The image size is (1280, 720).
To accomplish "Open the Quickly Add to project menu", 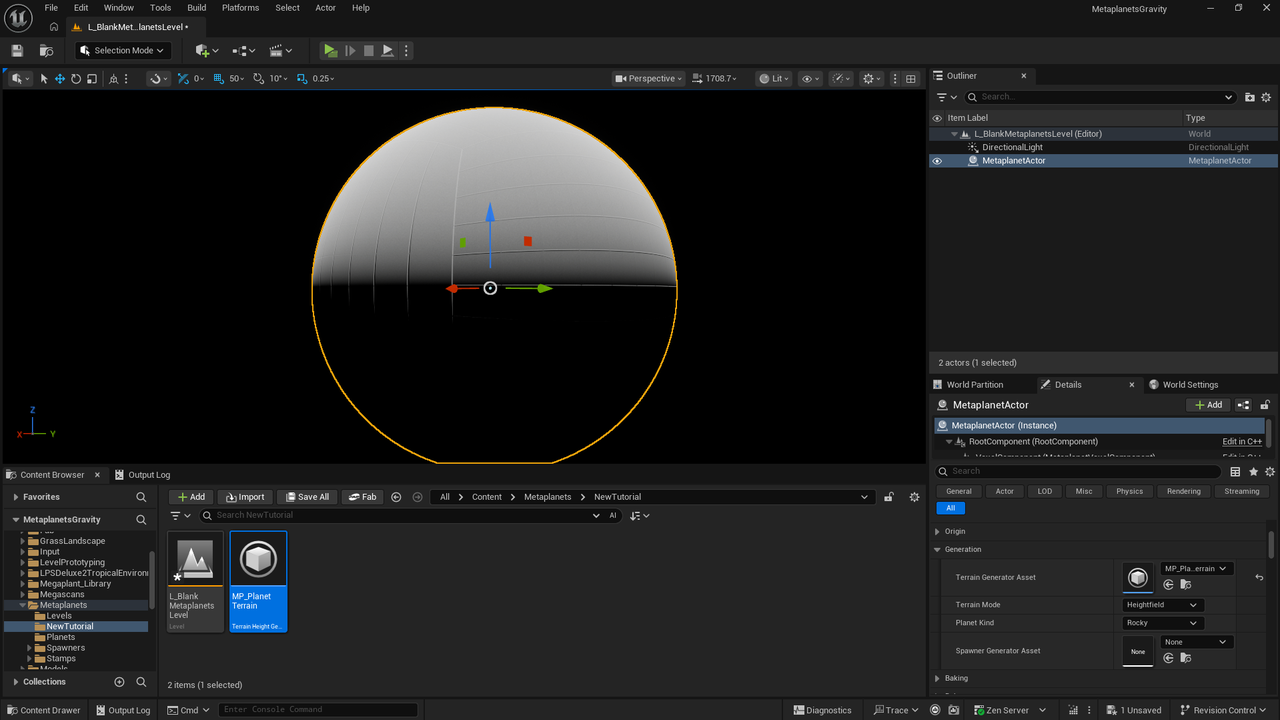I will point(207,50).
